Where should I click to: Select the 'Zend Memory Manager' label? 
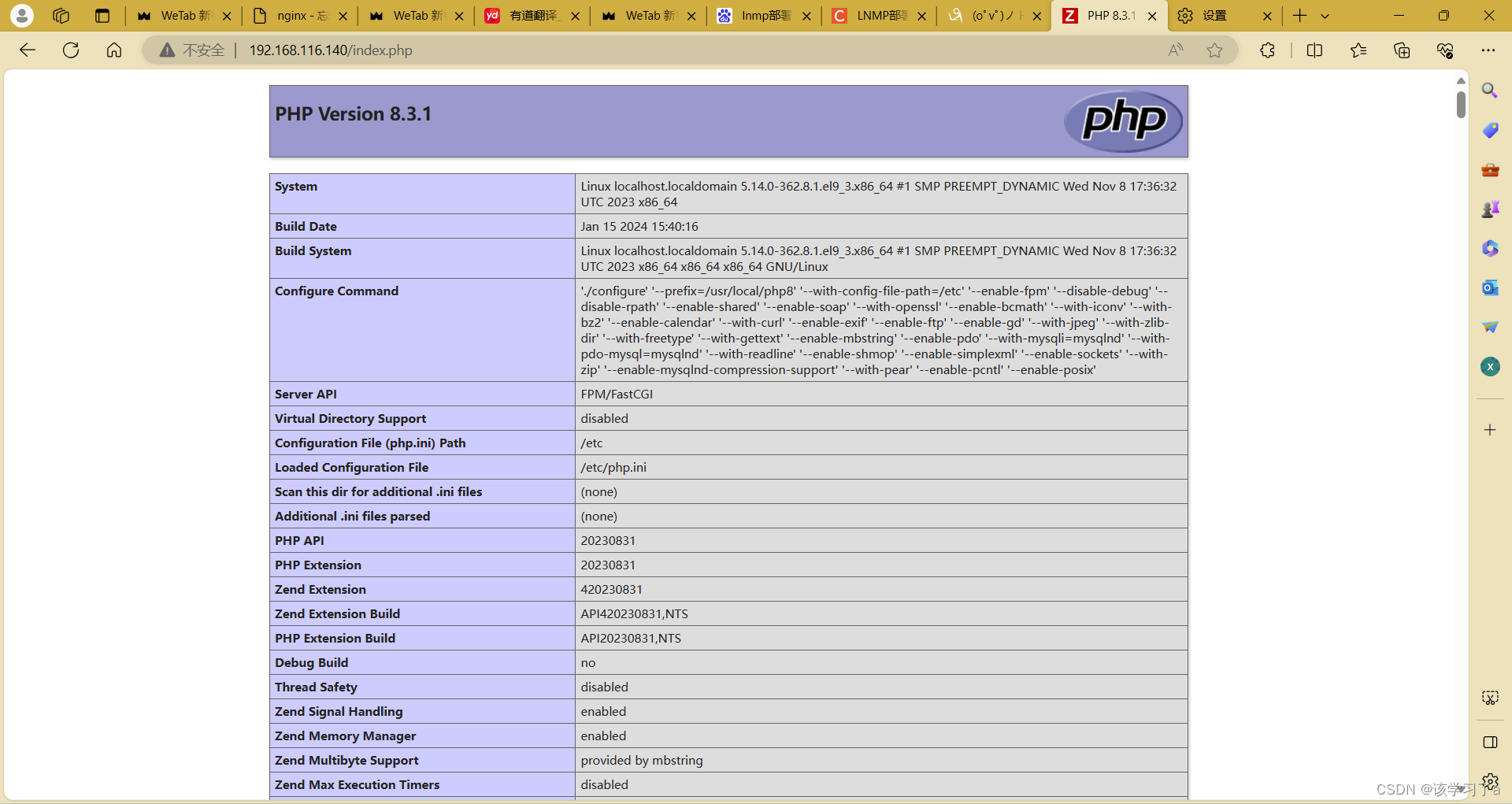[345, 735]
